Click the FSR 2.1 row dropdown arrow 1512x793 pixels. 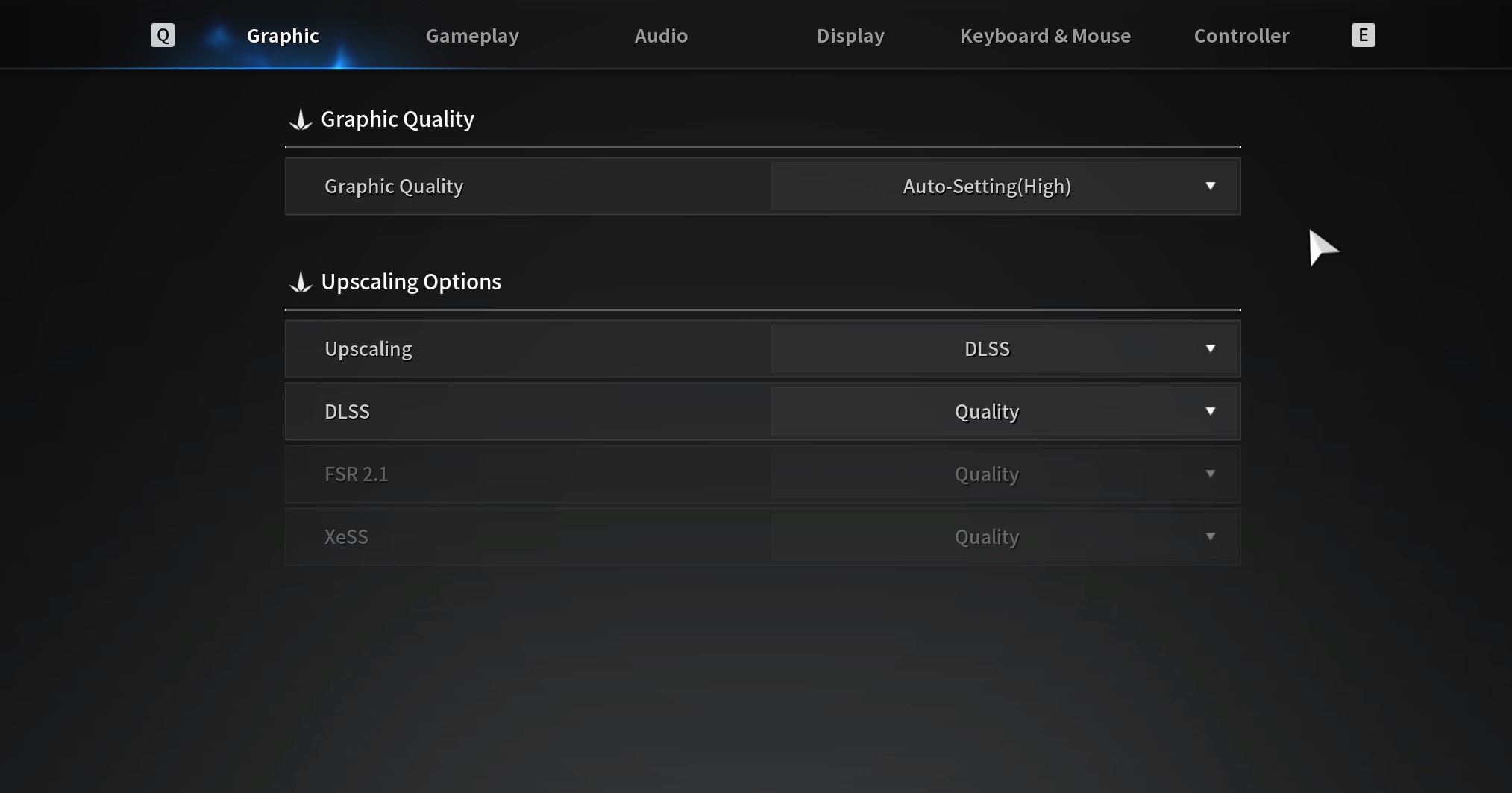[x=1210, y=474]
